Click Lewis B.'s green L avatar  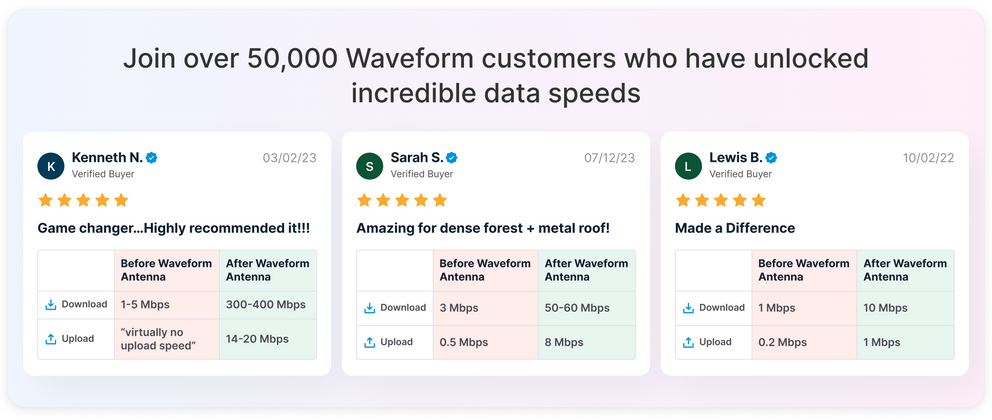pos(689,165)
